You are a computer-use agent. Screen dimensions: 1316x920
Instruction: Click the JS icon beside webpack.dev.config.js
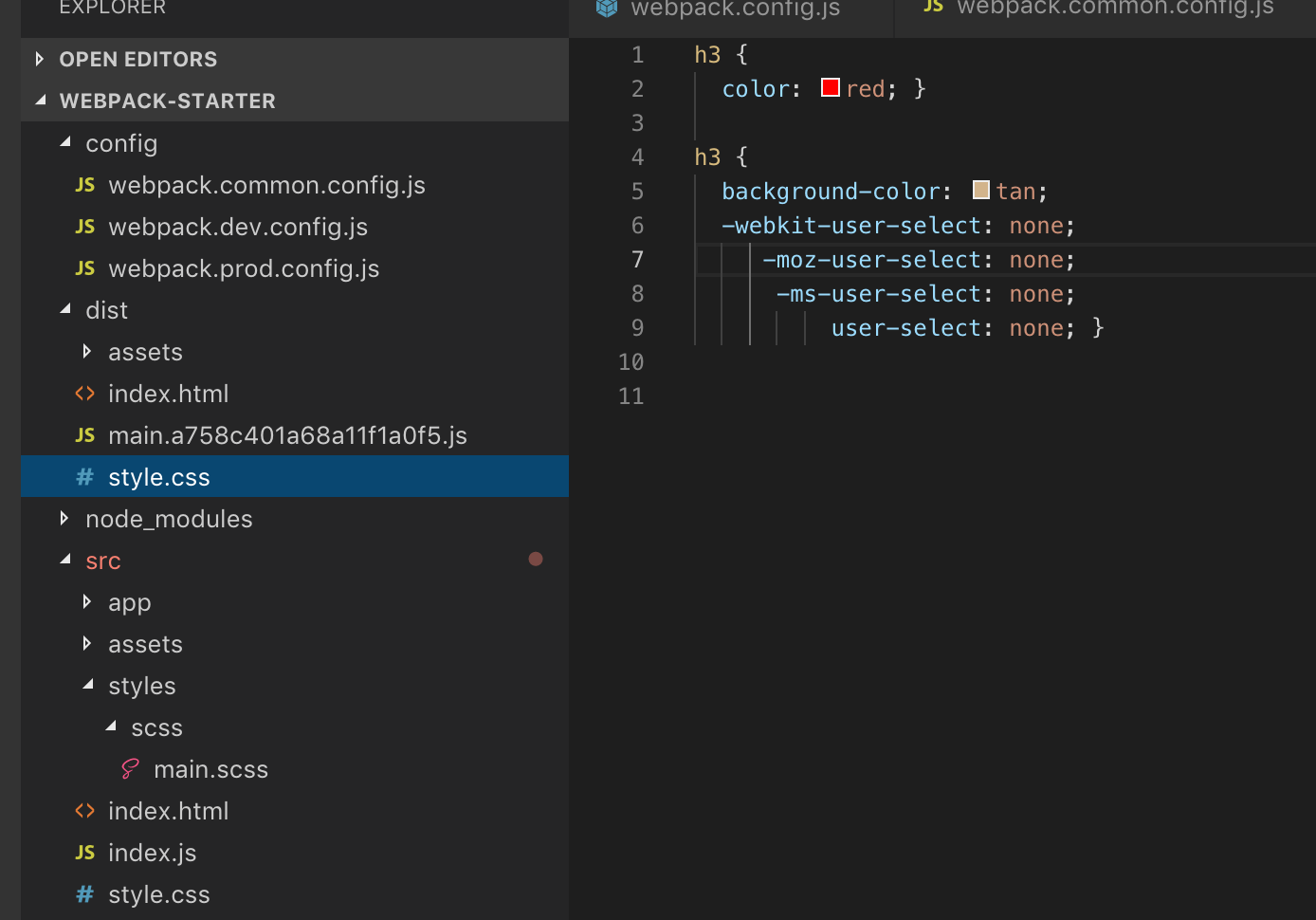point(85,227)
